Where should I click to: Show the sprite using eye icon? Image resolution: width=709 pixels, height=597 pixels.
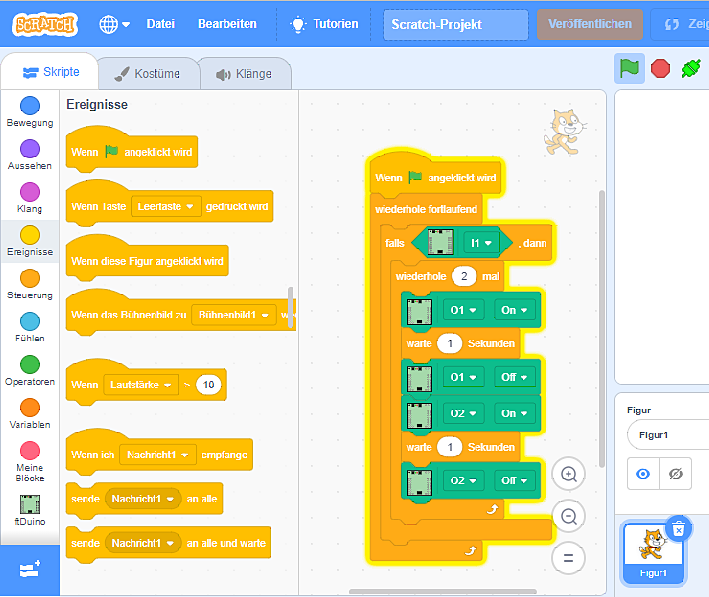coord(643,474)
